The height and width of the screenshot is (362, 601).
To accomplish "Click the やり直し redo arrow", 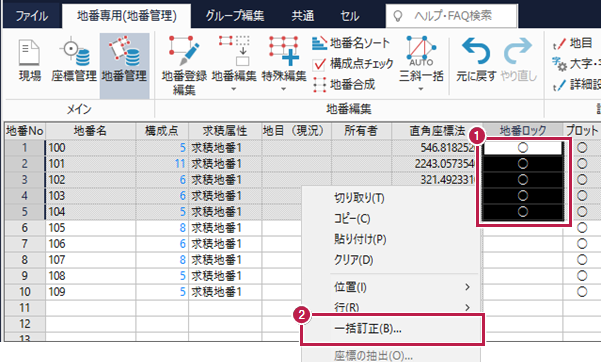I will click(518, 59).
